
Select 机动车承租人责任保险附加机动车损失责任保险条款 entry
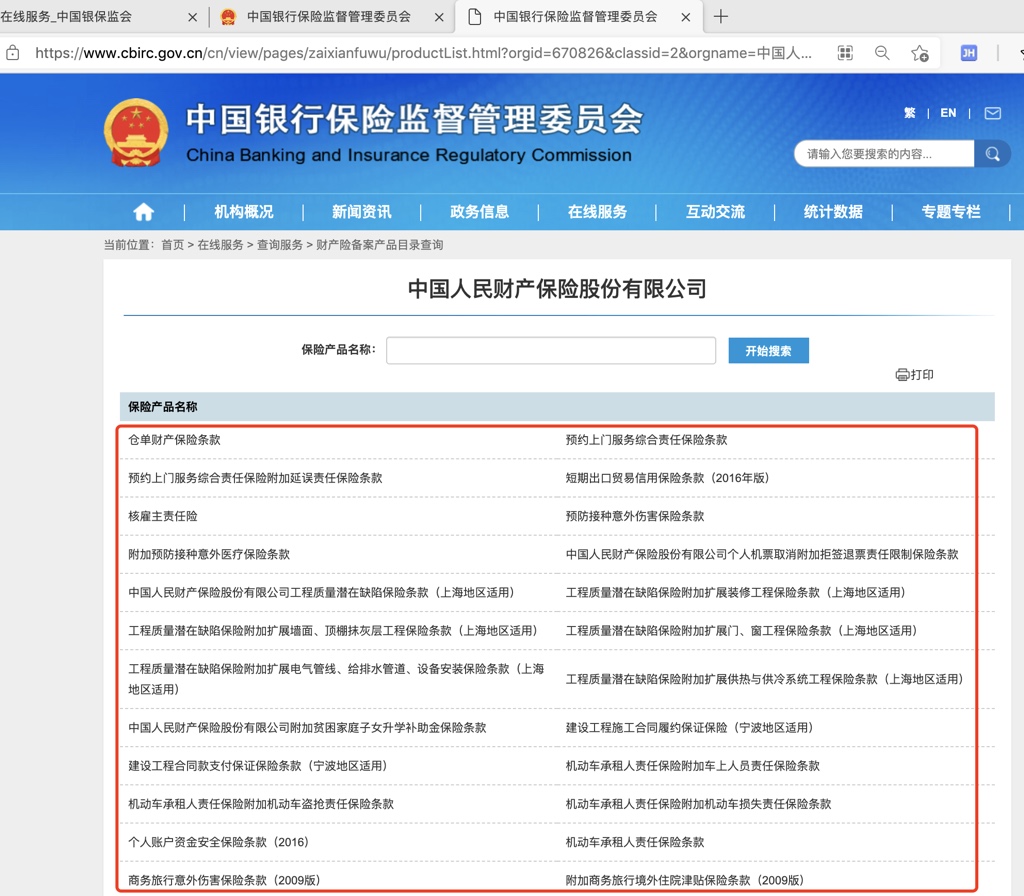699,805
